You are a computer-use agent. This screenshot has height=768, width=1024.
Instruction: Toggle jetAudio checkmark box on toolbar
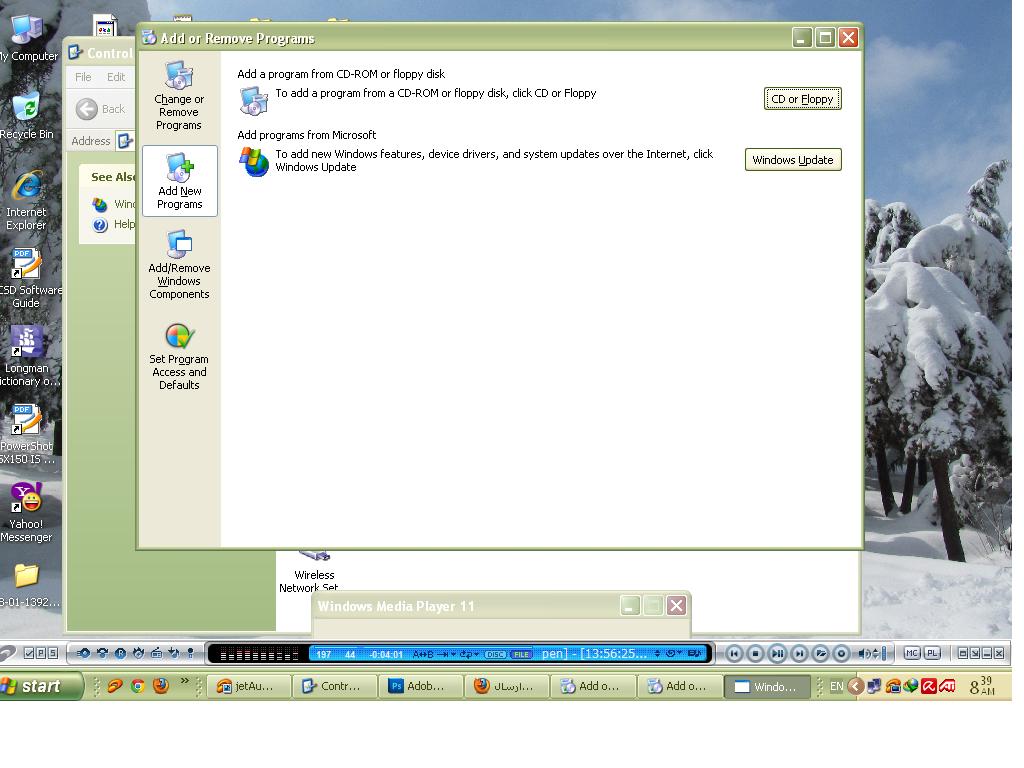29,653
